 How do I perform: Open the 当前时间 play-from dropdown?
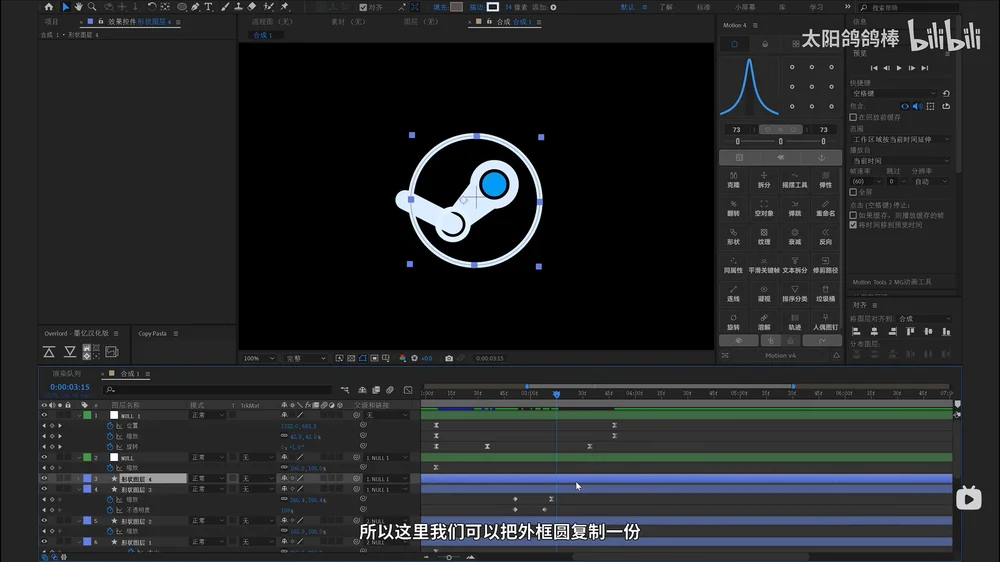(901, 161)
